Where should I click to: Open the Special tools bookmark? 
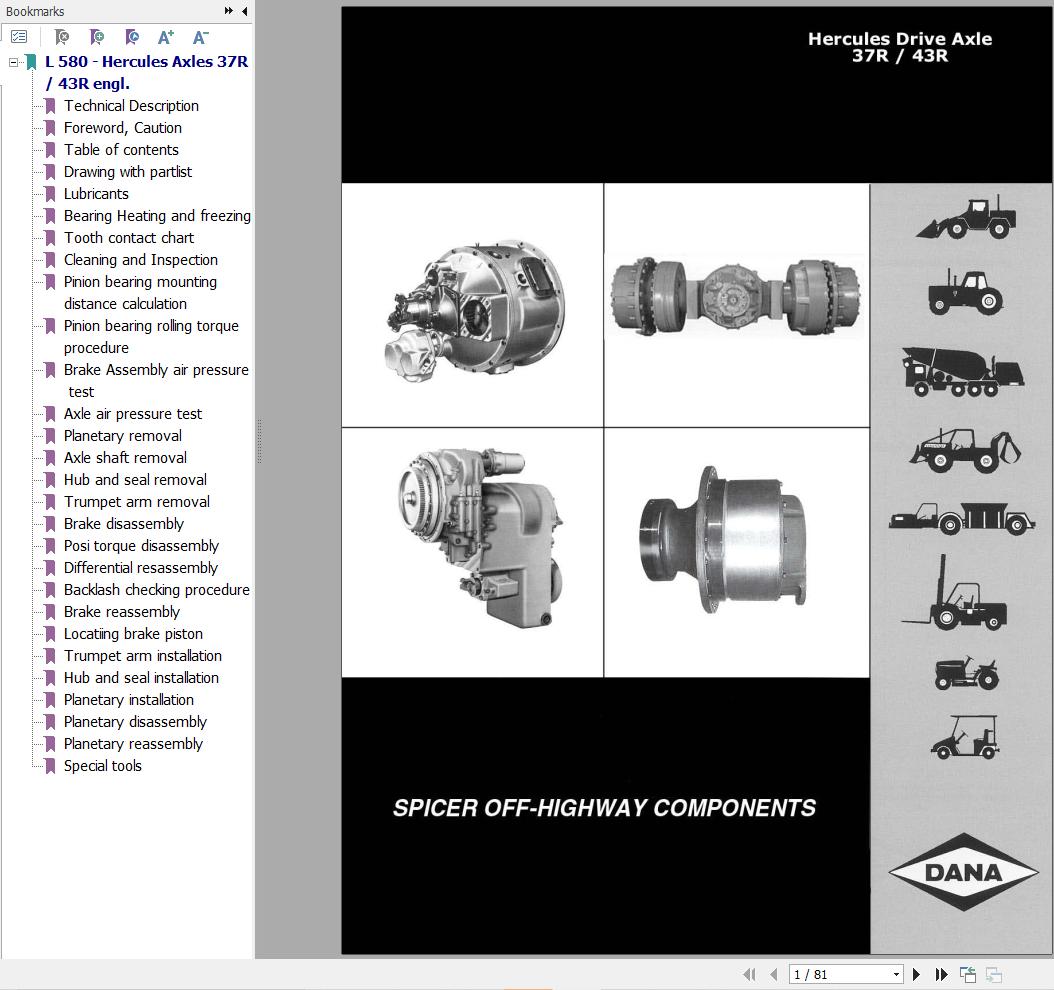click(102, 765)
